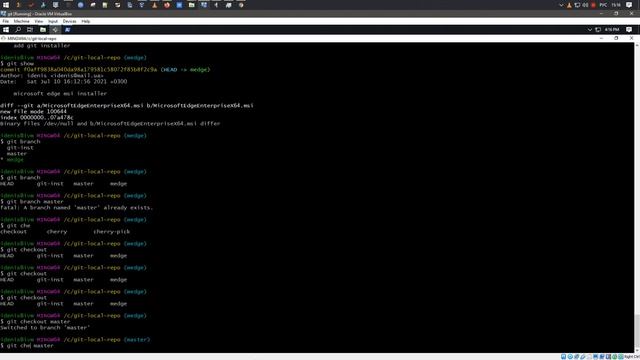Open the folder icon in host taskbar

(x=191, y=5)
